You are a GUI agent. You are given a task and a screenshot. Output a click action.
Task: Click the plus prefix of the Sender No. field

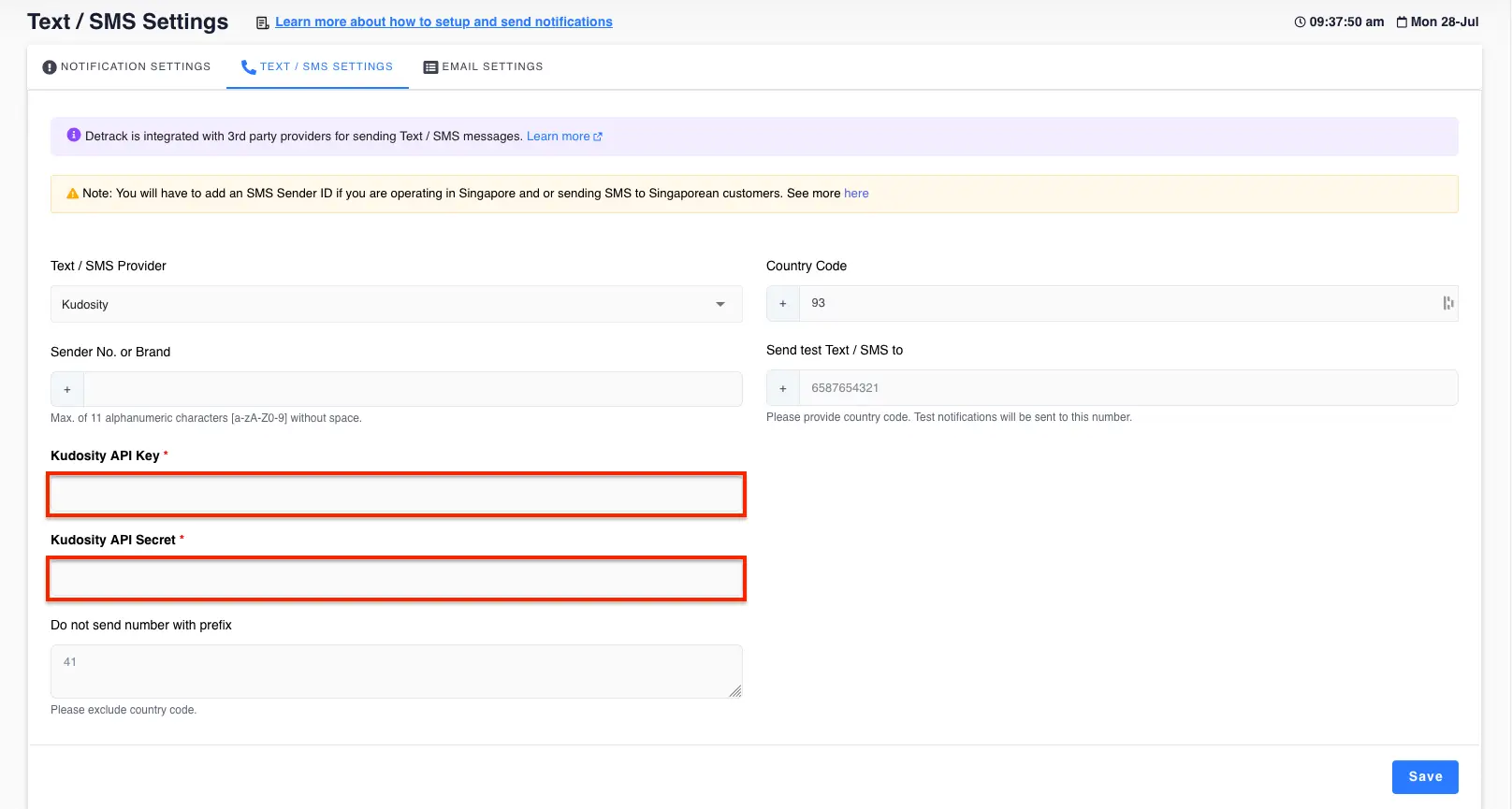pyautogui.click(x=67, y=389)
